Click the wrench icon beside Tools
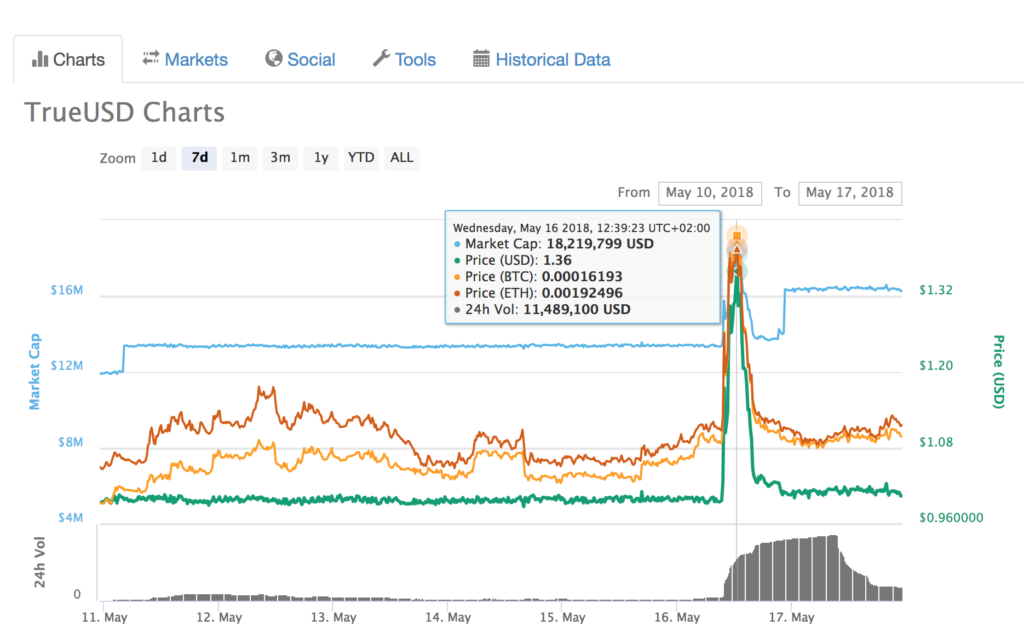This screenshot has width=1024, height=638. pos(381,58)
